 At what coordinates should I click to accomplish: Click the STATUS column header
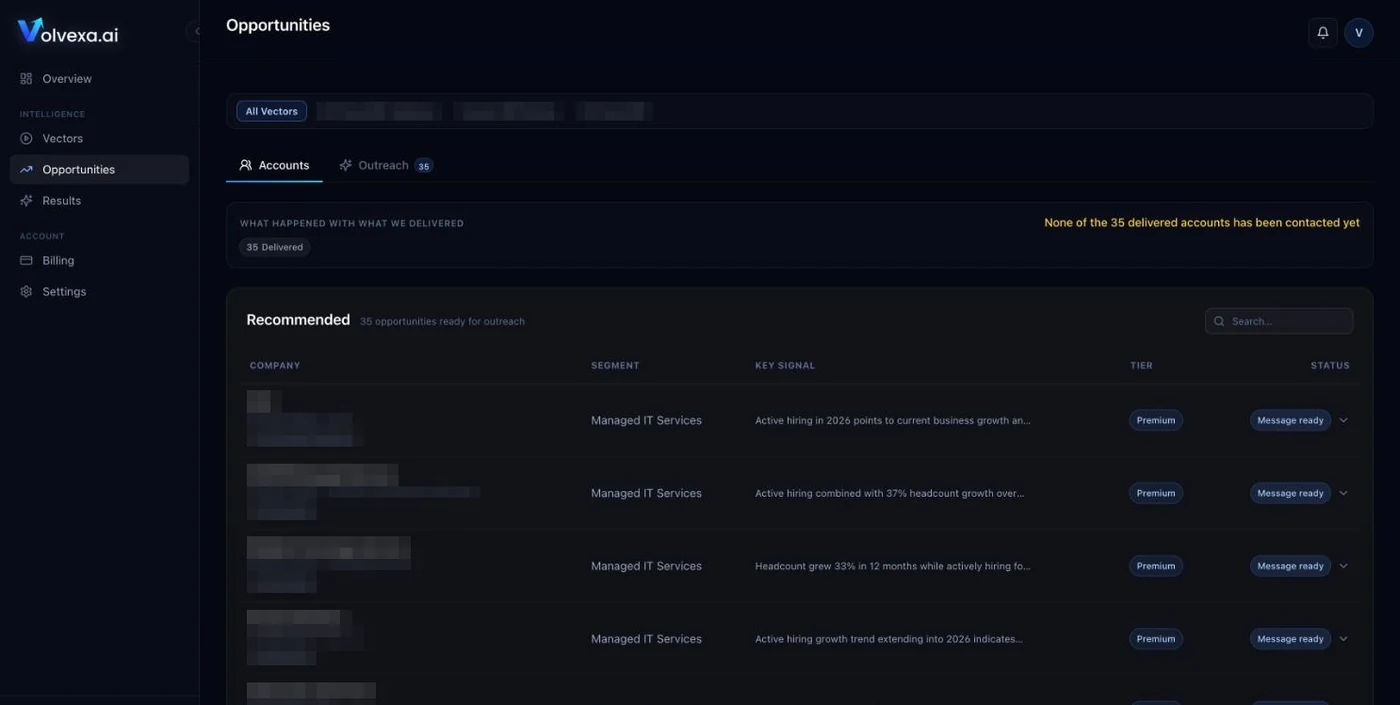click(1330, 365)
